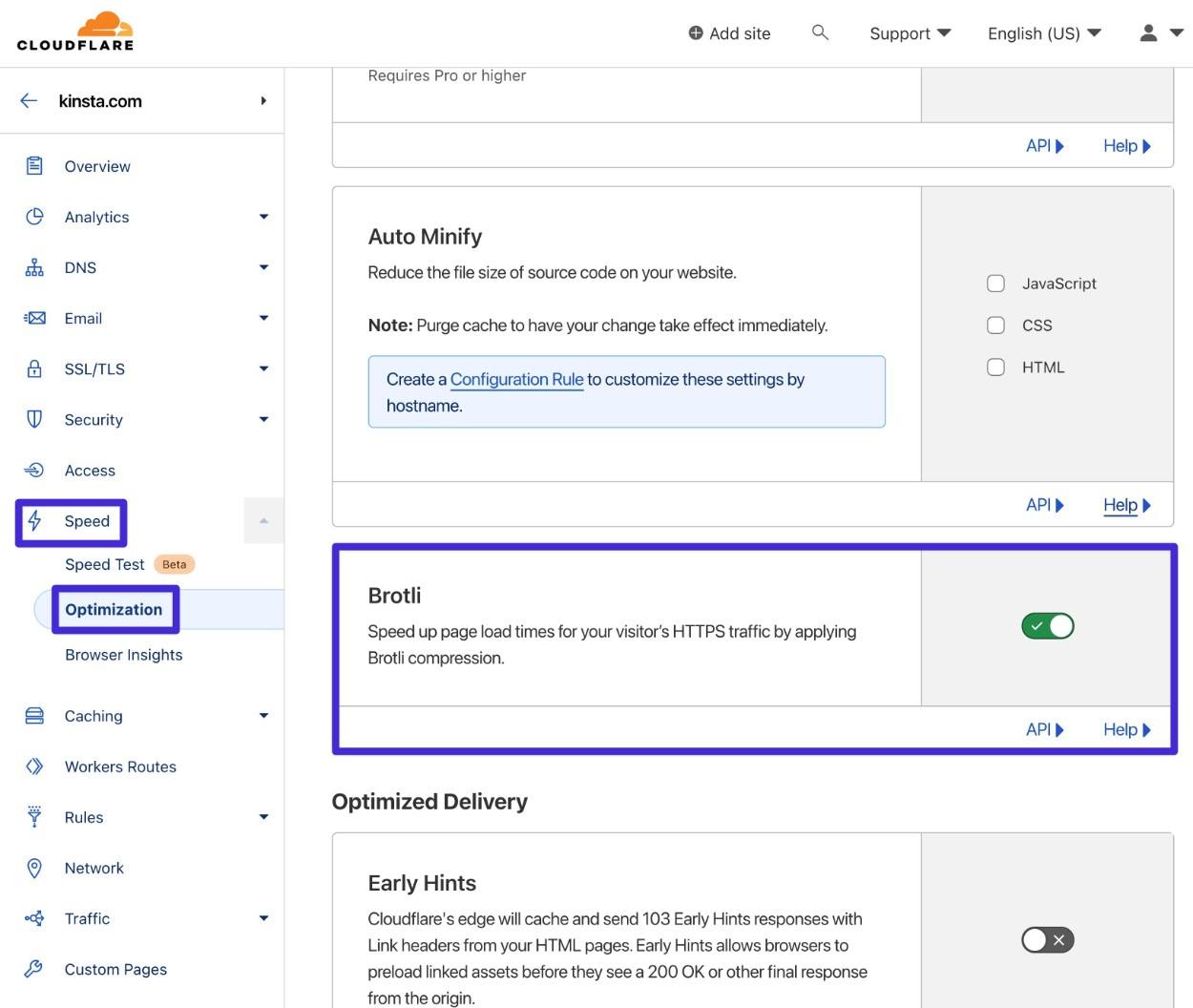Check the JavaScript Auto Minify checkbox
Image resolution: width=1193 pixels, height=1008 pixels.
(x=994, y=281)
